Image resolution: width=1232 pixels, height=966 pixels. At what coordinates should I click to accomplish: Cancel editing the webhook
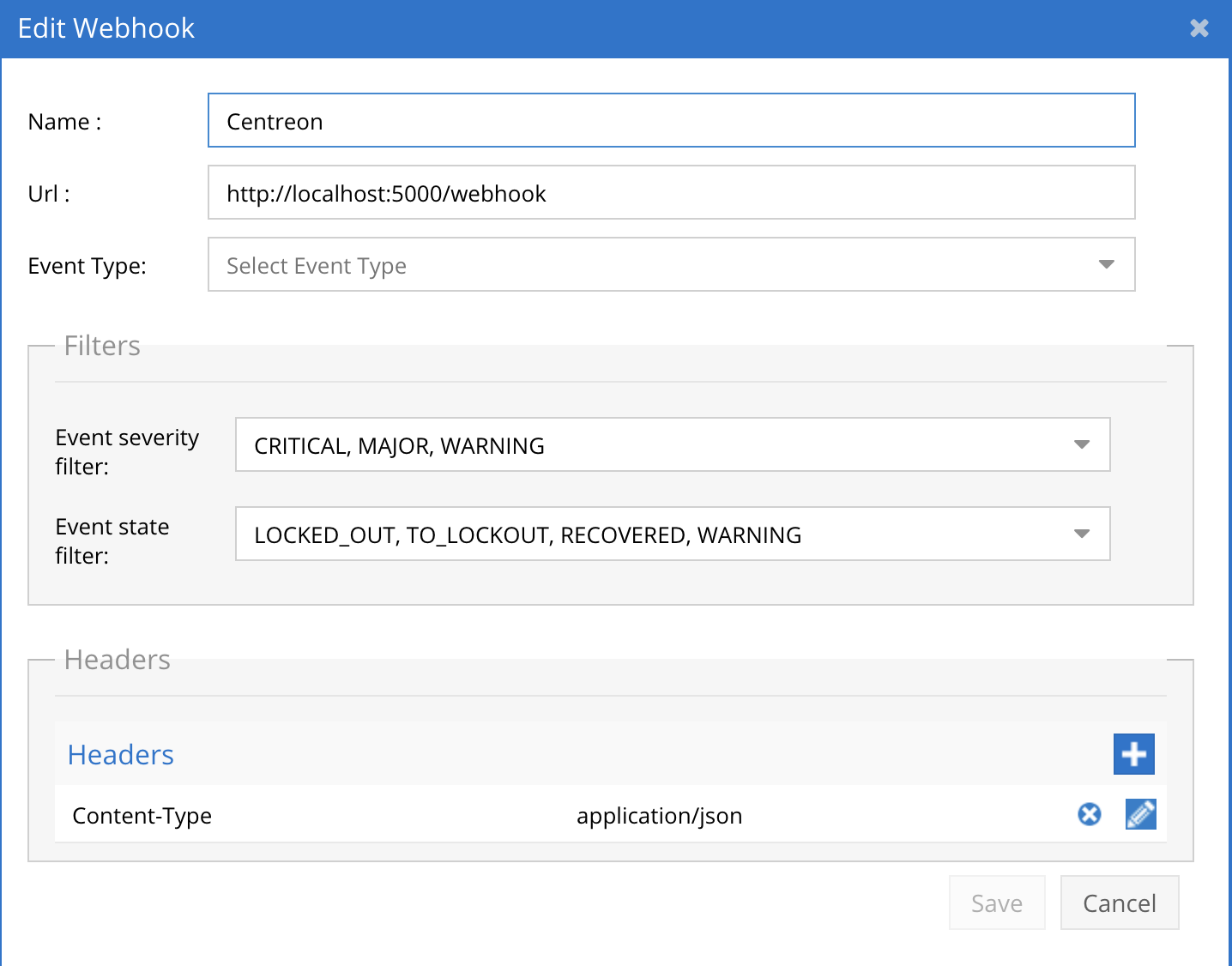click(1119, 903)
